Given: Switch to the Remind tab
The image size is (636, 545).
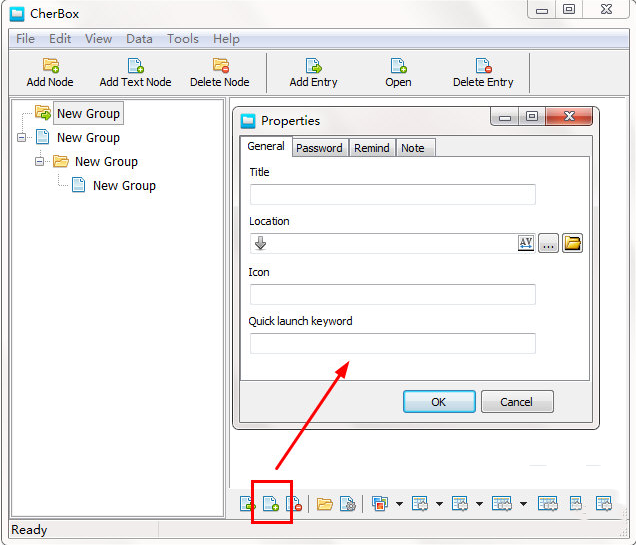Looking at the screenshot, I should click(x=372, y=148).
